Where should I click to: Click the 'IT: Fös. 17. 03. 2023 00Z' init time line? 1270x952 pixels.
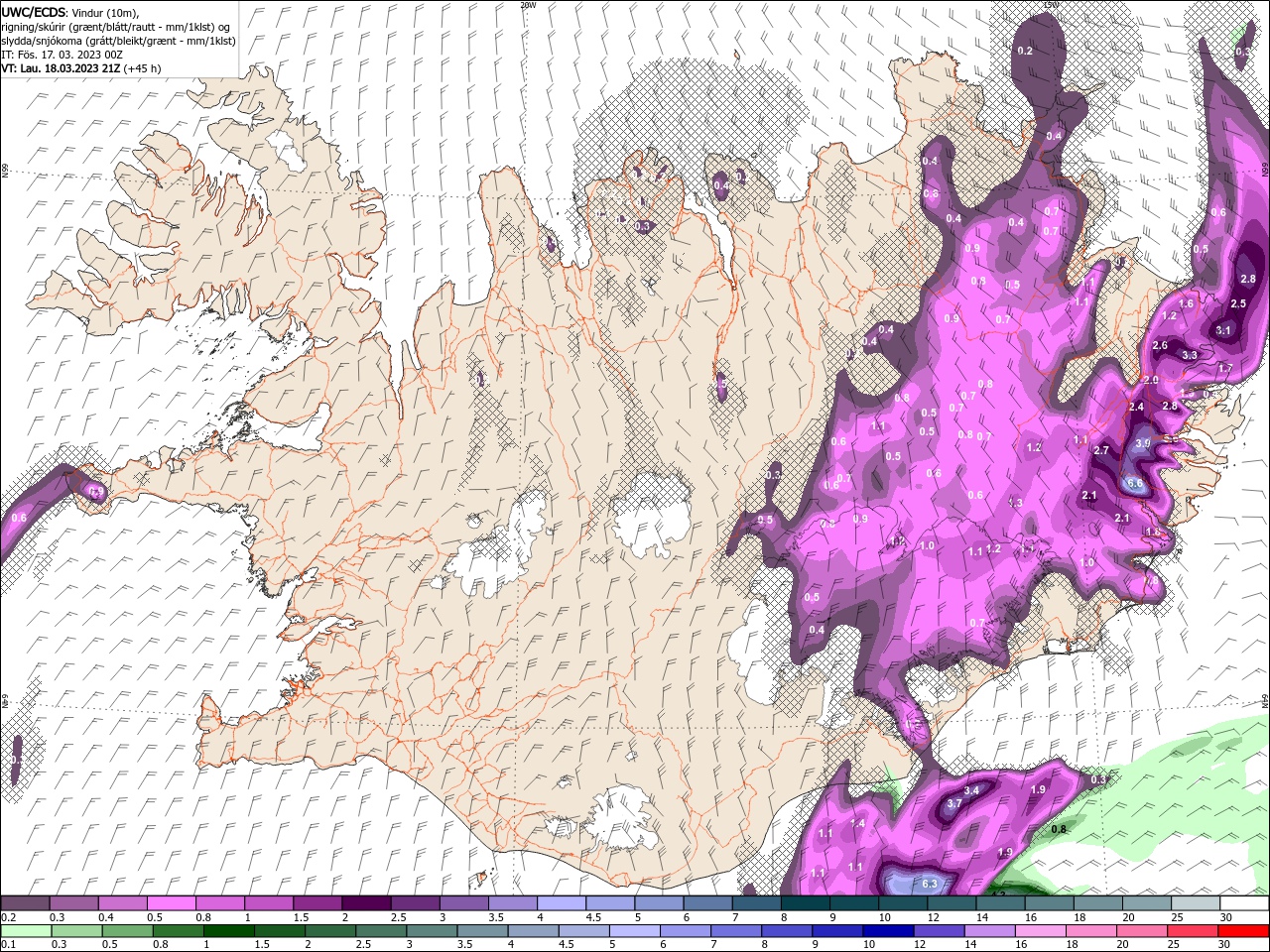point(62,55)
